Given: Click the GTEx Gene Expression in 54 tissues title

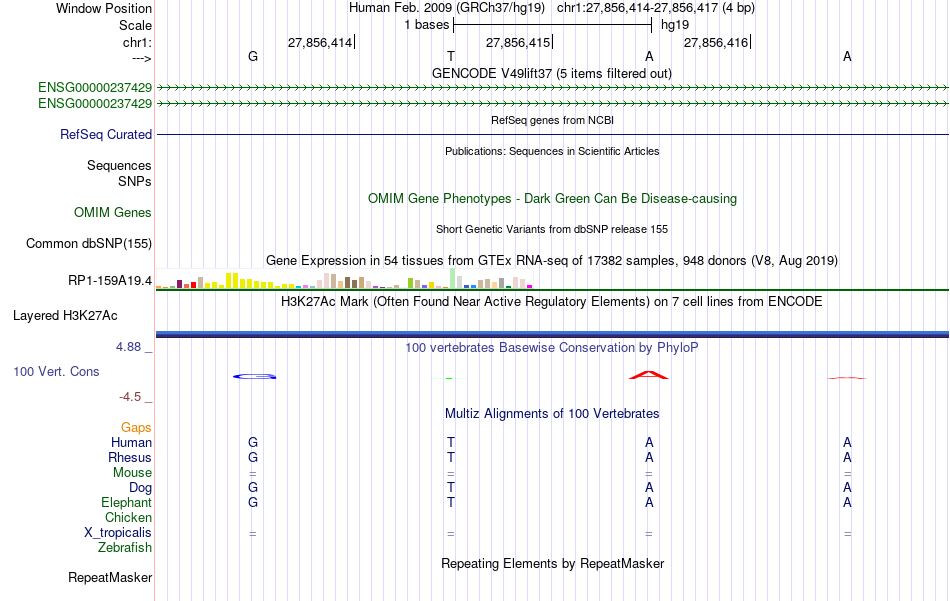Looking at the screenshot, I should tap(552, 261).
